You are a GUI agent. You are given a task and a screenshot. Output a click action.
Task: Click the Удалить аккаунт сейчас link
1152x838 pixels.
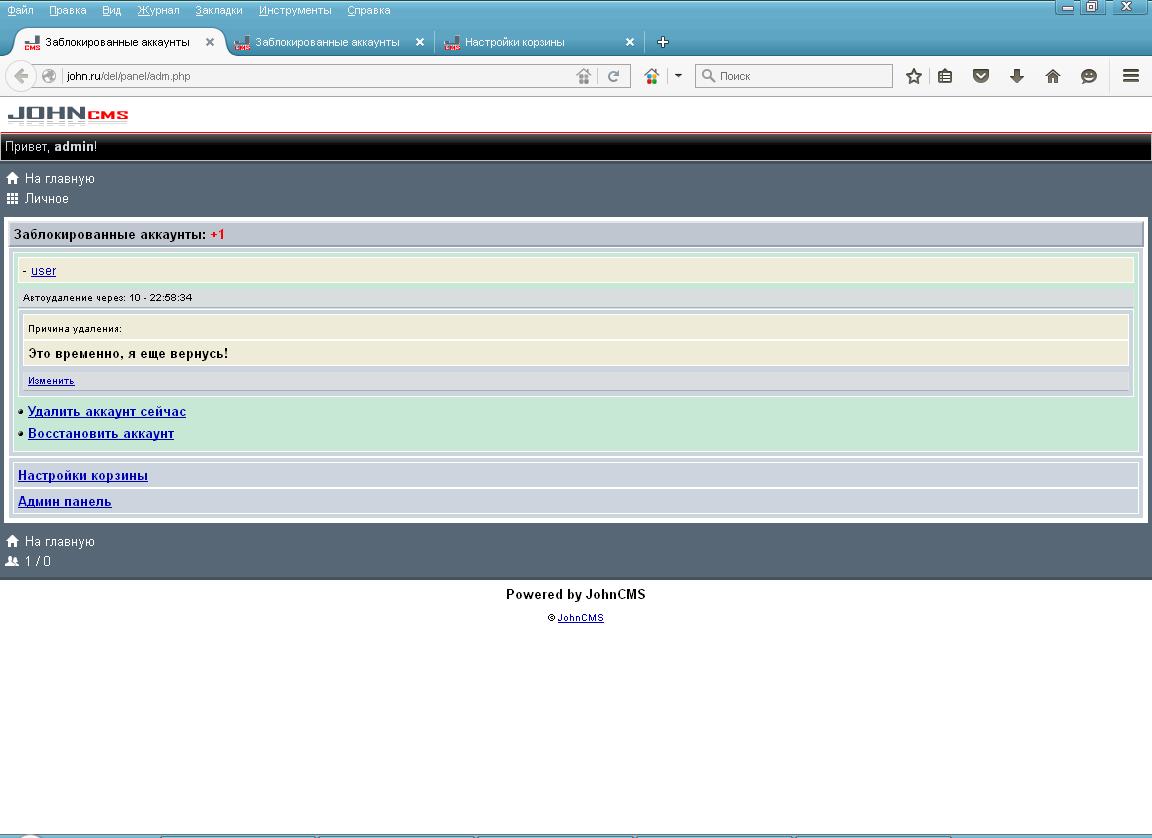pyautogui.click(x=107, y=411)
